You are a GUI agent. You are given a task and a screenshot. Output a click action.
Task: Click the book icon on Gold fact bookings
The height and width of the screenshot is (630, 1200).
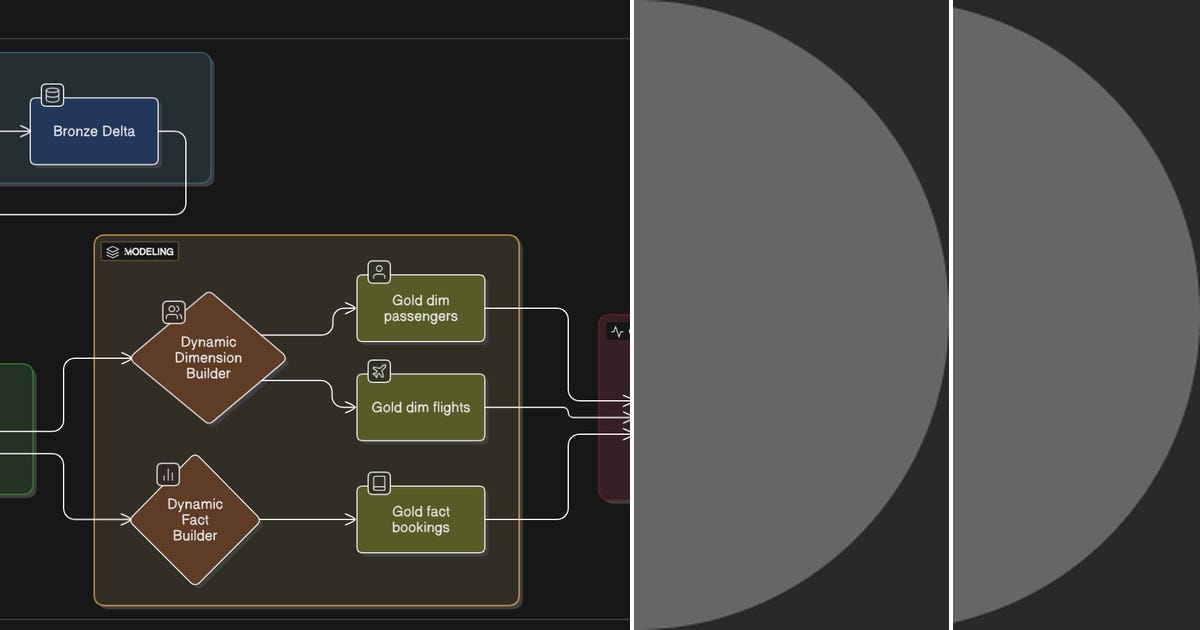pos(378,483)
